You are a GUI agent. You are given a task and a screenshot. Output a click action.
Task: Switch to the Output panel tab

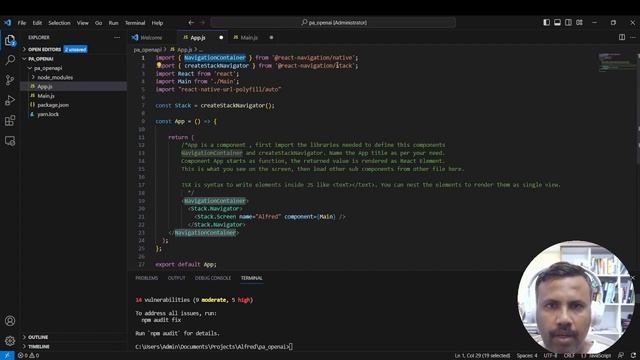[x=176, y=278]
